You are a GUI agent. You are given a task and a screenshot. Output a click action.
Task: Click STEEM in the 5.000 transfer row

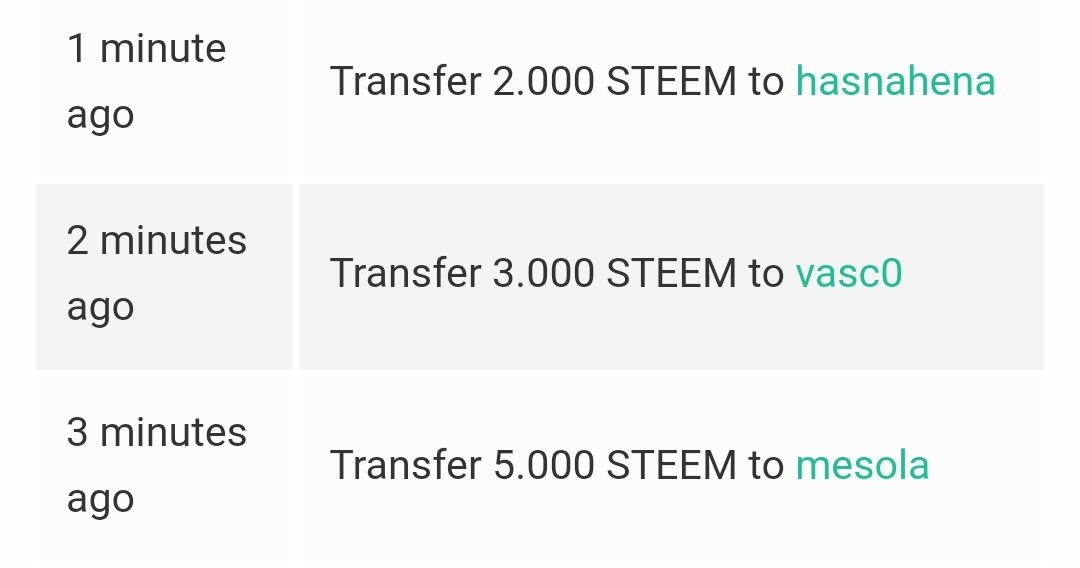pyautogui.click(x=672, y=465)
